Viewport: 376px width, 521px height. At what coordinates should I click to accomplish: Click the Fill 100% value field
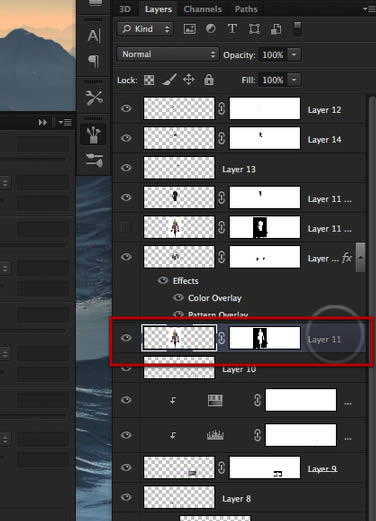273,80
